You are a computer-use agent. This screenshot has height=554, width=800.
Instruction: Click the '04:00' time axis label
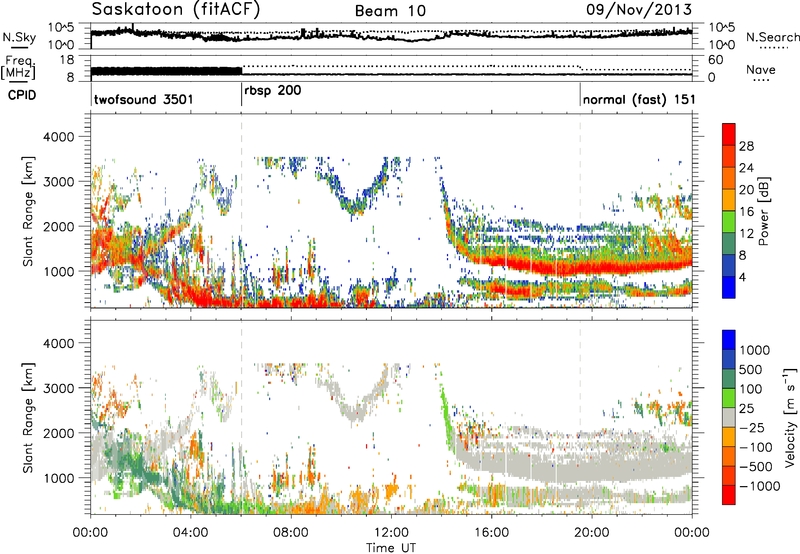190,533
